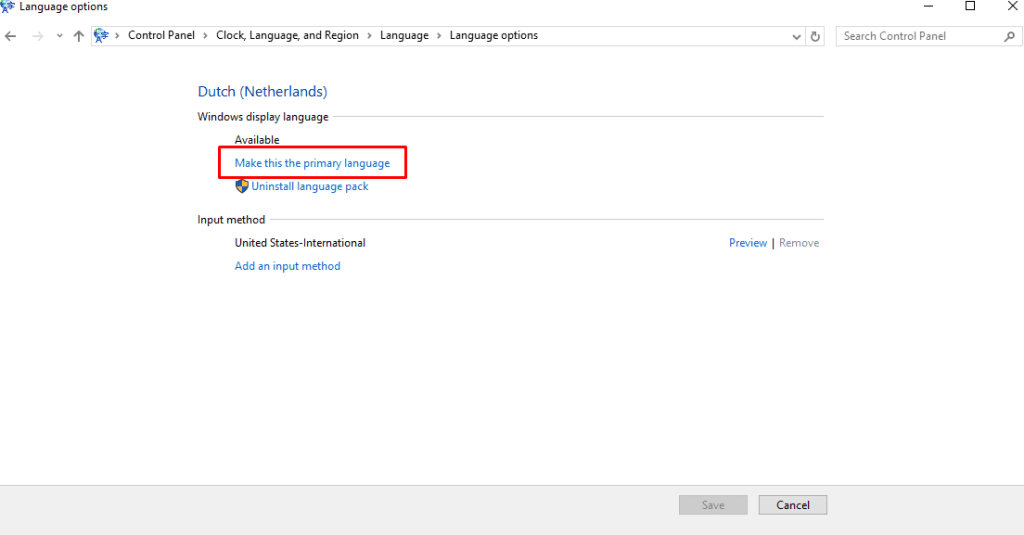Click the Windows display language label
Screen dimensions: 1024x535
point(263,117)
